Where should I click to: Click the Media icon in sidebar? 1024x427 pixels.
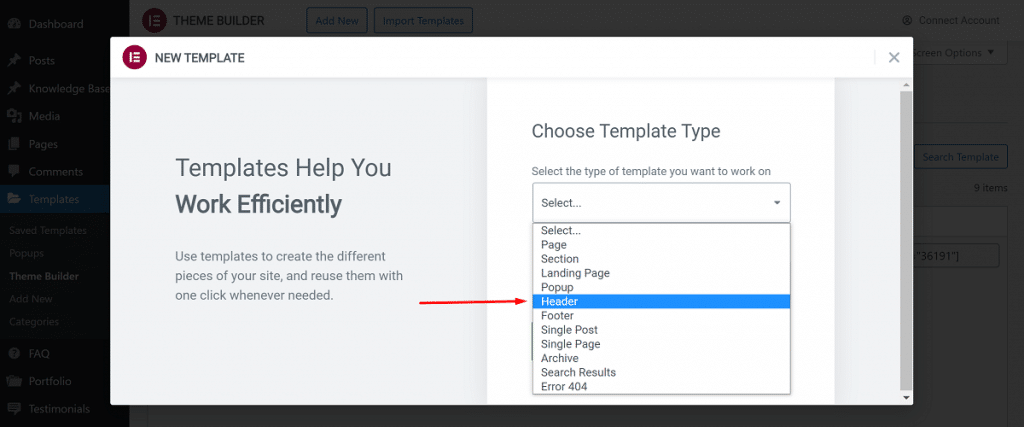pyautogui.click(x=14, y=116)
